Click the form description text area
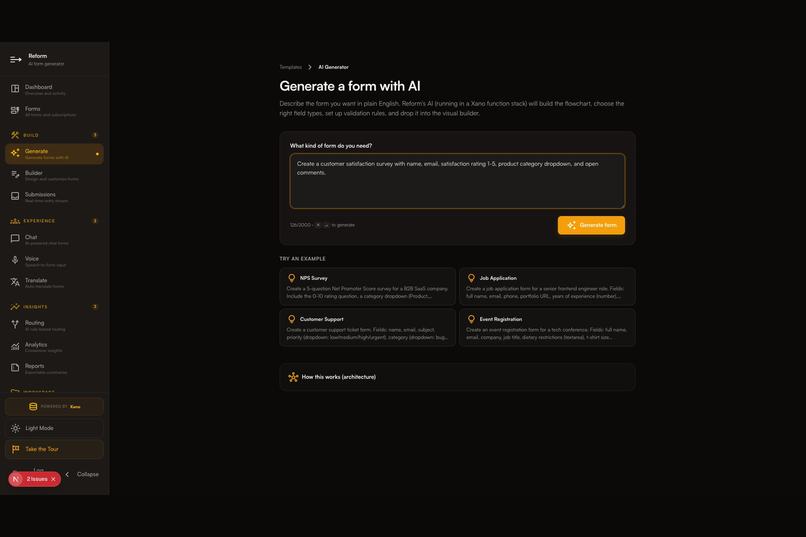 pos(457,181)
